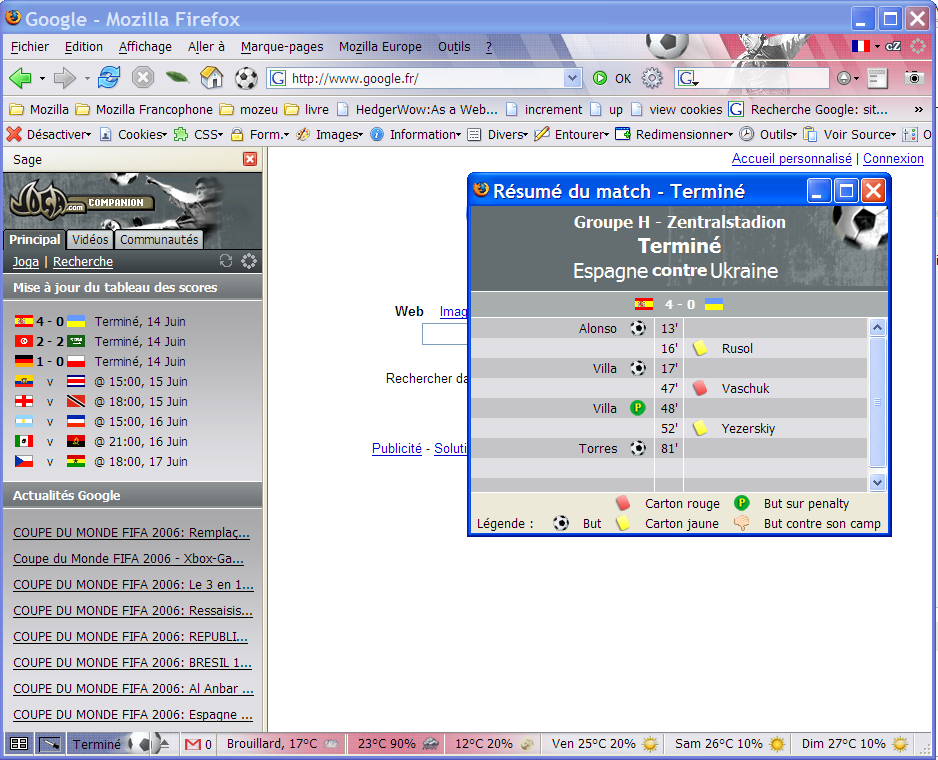Click the soccer ball toolbar icon
Viewport: 938px width, 760px height.
pos(246,78)
